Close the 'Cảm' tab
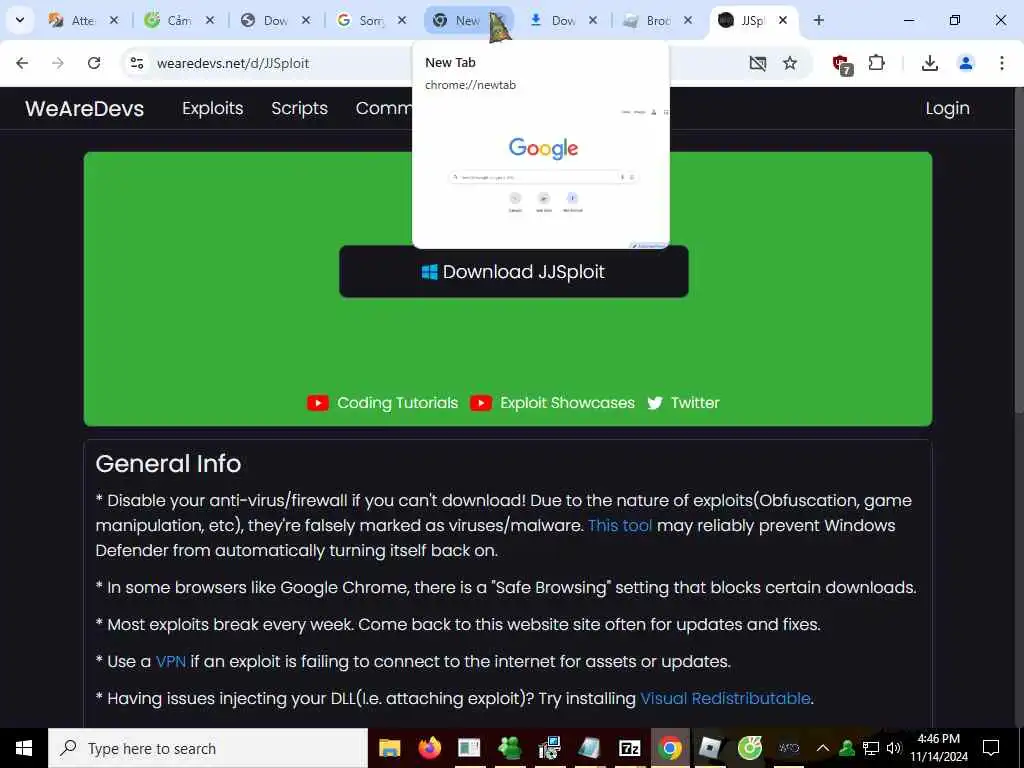The height and width of the screenshot is (768, 1024). tap(210, 20)
